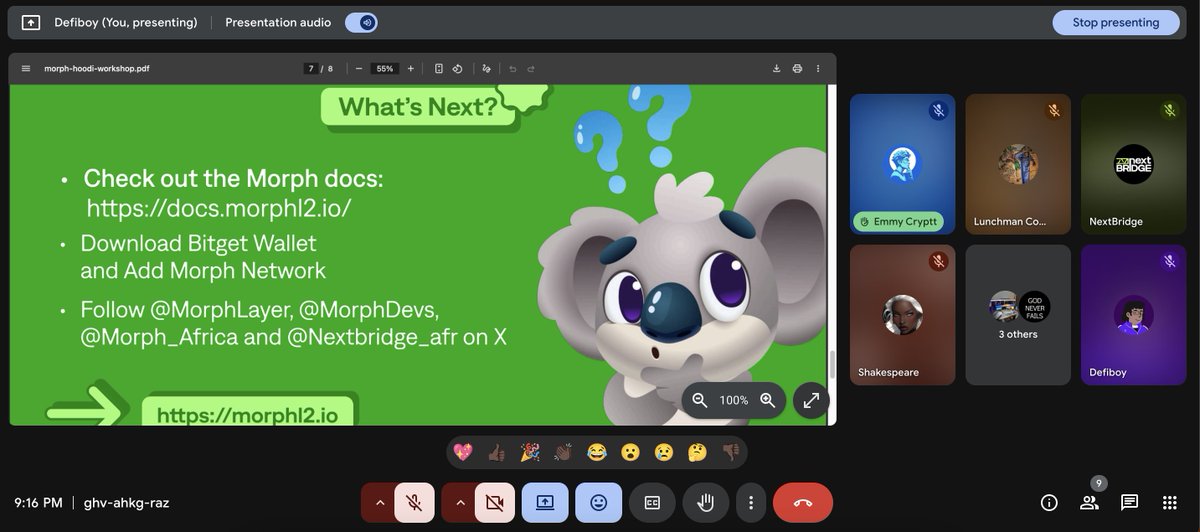
Task: Open PDF viewer more actions menu
Action: (x=818, y=69)
